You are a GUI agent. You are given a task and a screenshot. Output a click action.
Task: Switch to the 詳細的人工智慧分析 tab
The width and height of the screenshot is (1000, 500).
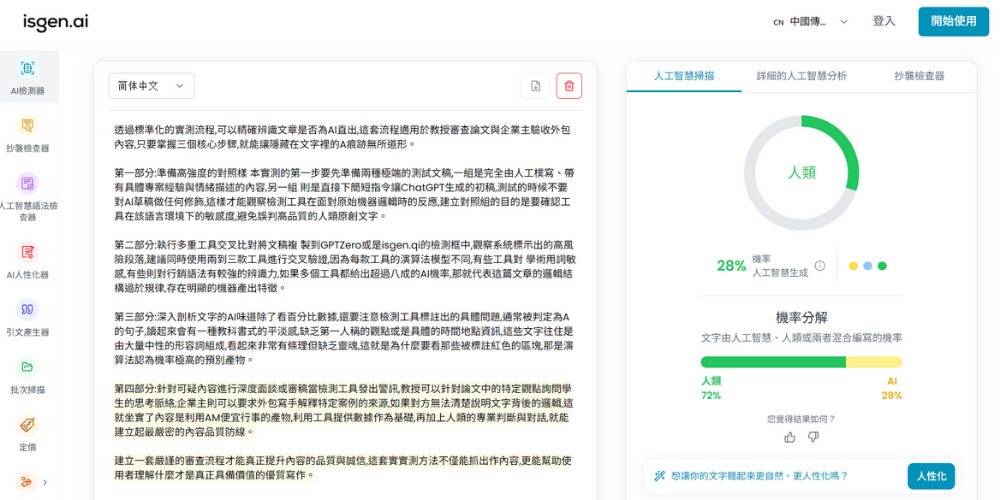(802, 76)
